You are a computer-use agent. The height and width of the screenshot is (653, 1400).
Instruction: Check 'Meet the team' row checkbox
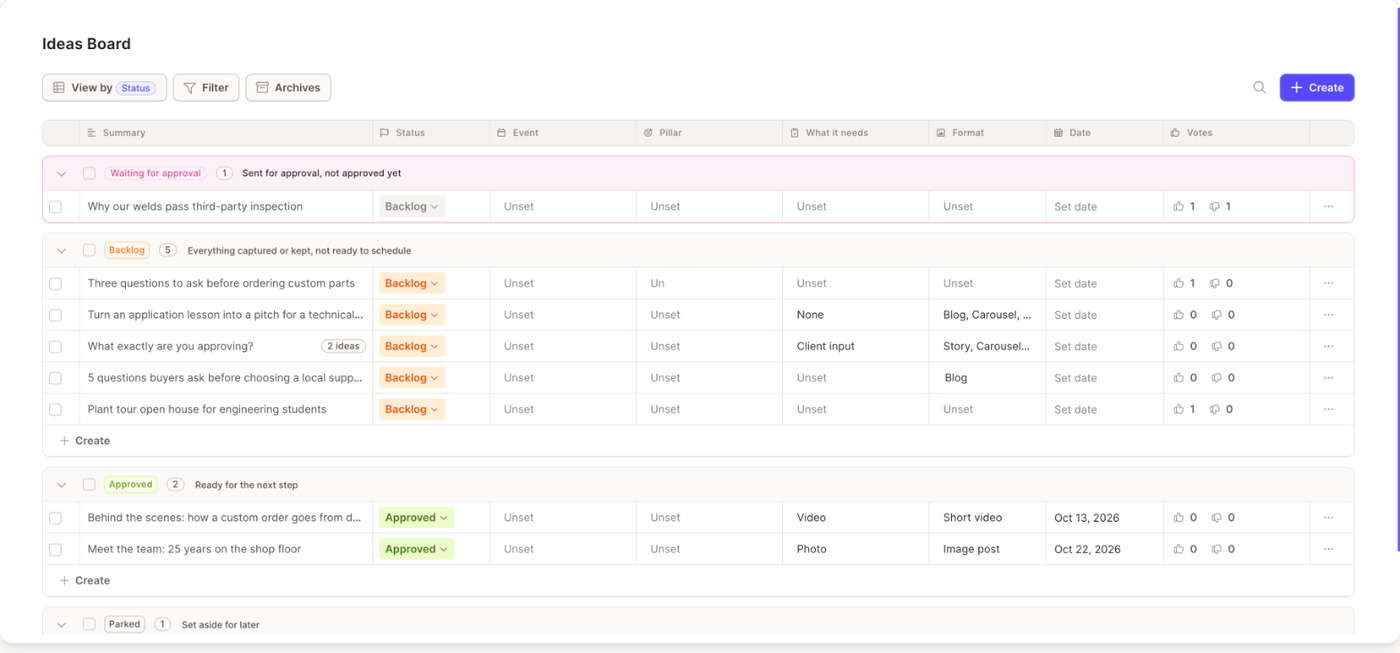click(56, 550)
